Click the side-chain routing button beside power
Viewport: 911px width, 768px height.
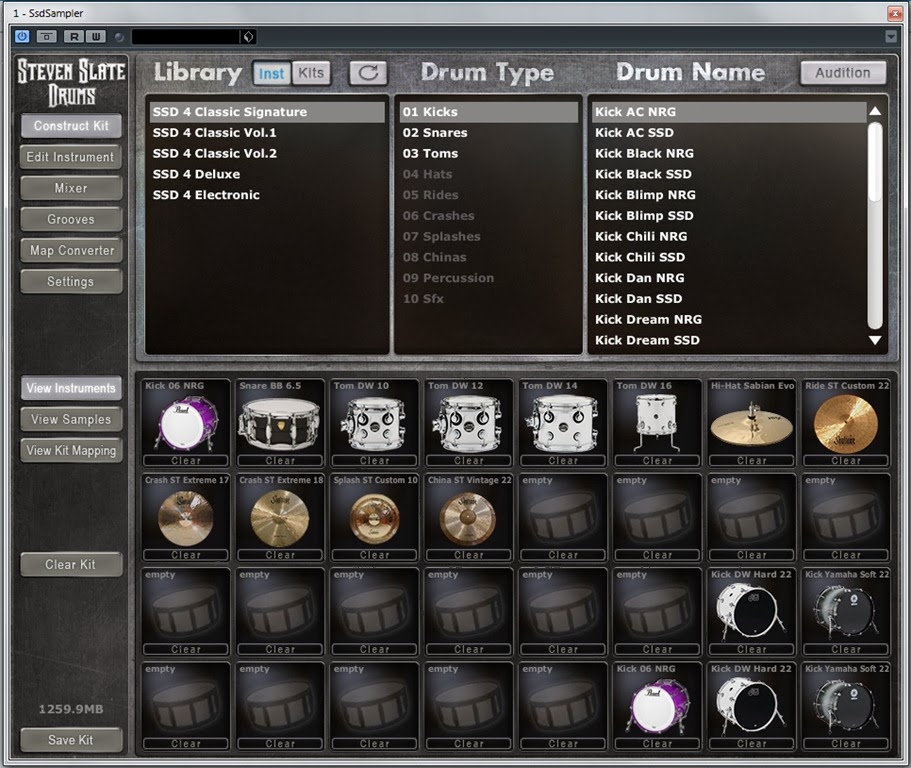click(x=46, y=37)
